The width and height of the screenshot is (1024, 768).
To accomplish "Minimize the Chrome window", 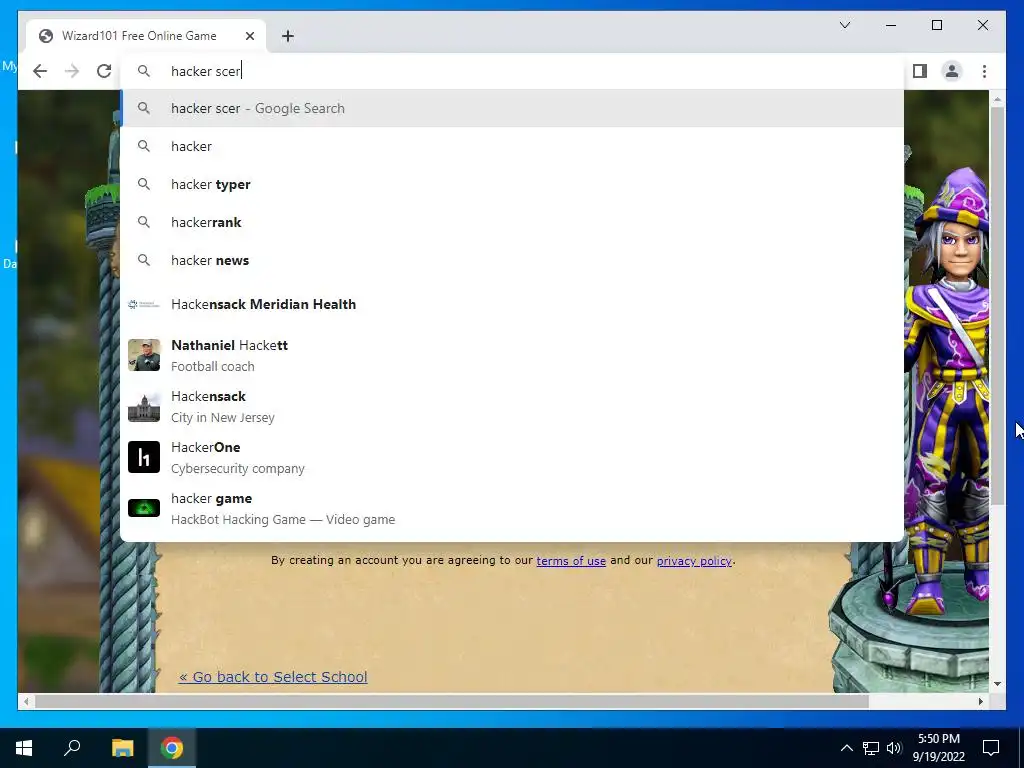I will tap(891, 25).
